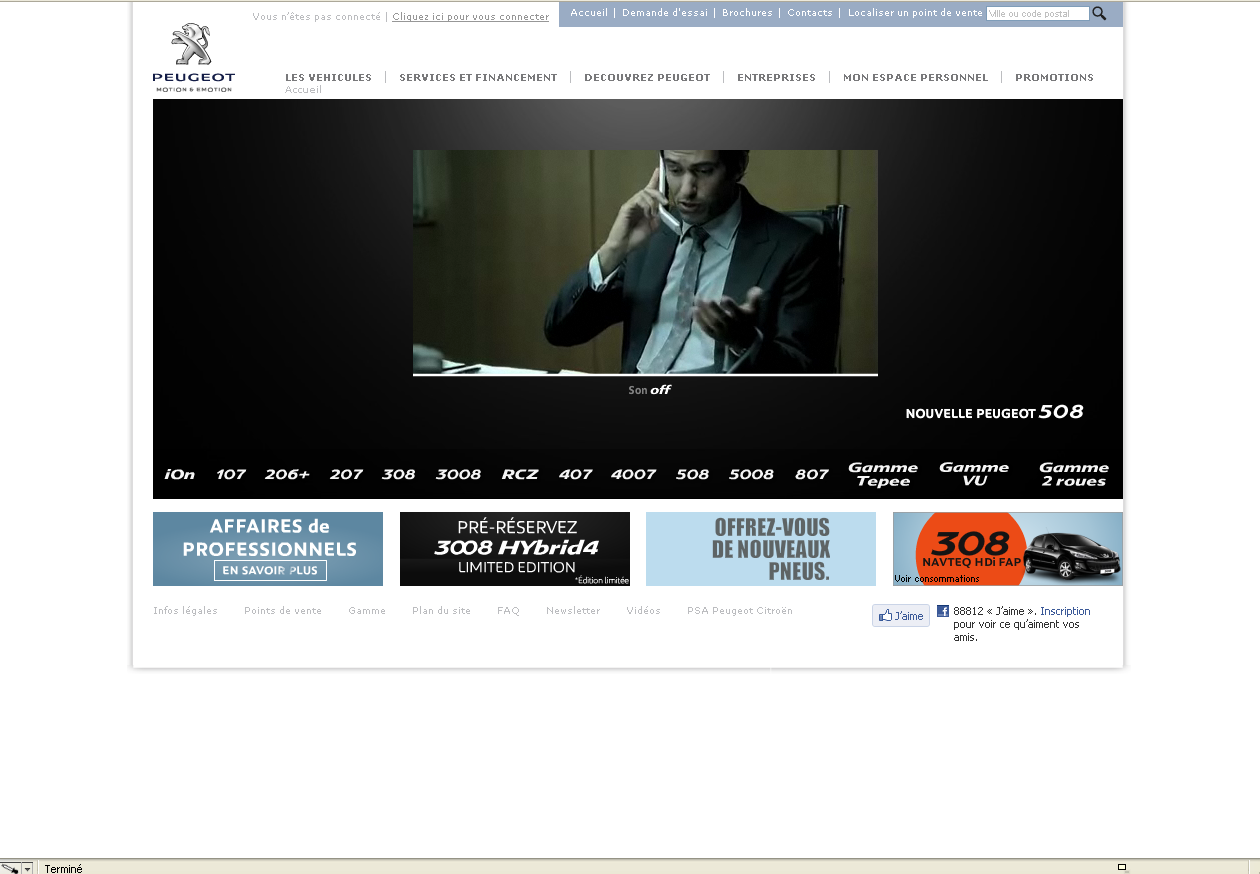This screenshot has width=1260, height=874.
Task: Open SERVICES ET FINANCEMENT menu
Action: point(478,77)
